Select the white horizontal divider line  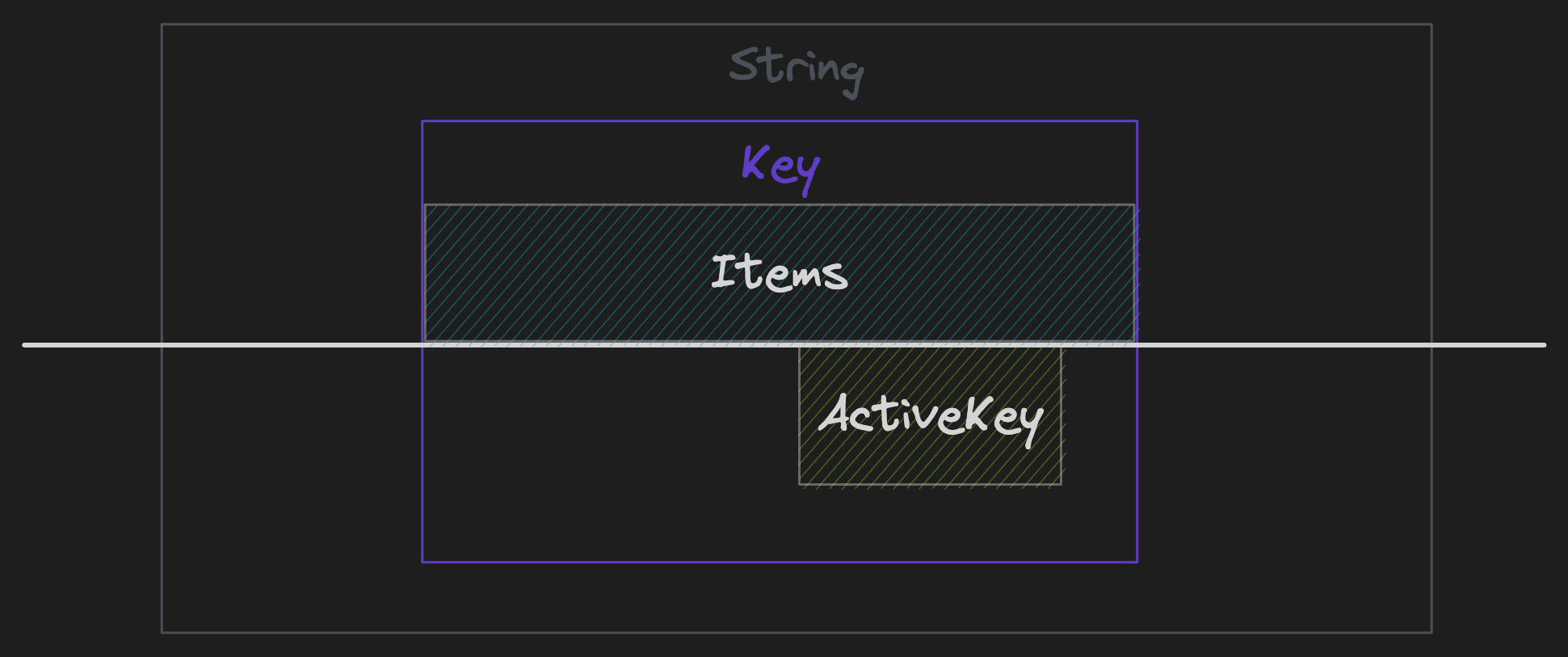[x=784, y=345]
